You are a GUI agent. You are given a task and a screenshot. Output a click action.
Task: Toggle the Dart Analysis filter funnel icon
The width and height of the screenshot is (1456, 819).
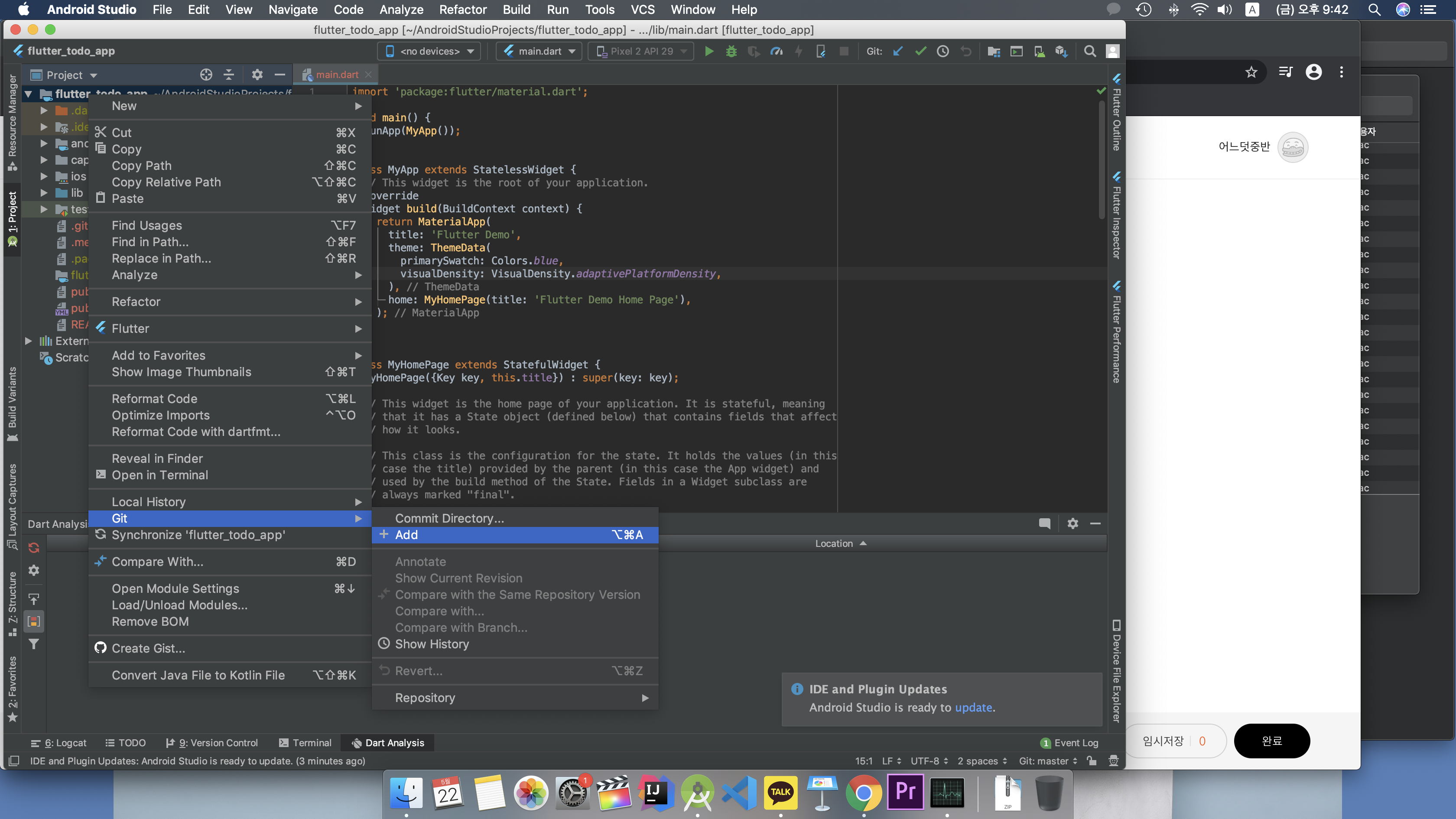(34, 644)
